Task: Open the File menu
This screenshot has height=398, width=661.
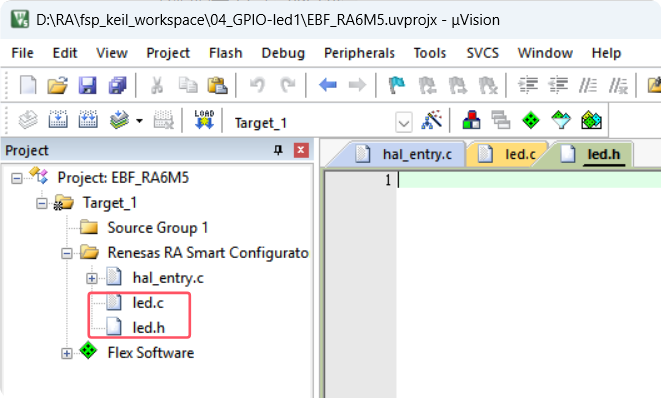Action: point(22,53)
